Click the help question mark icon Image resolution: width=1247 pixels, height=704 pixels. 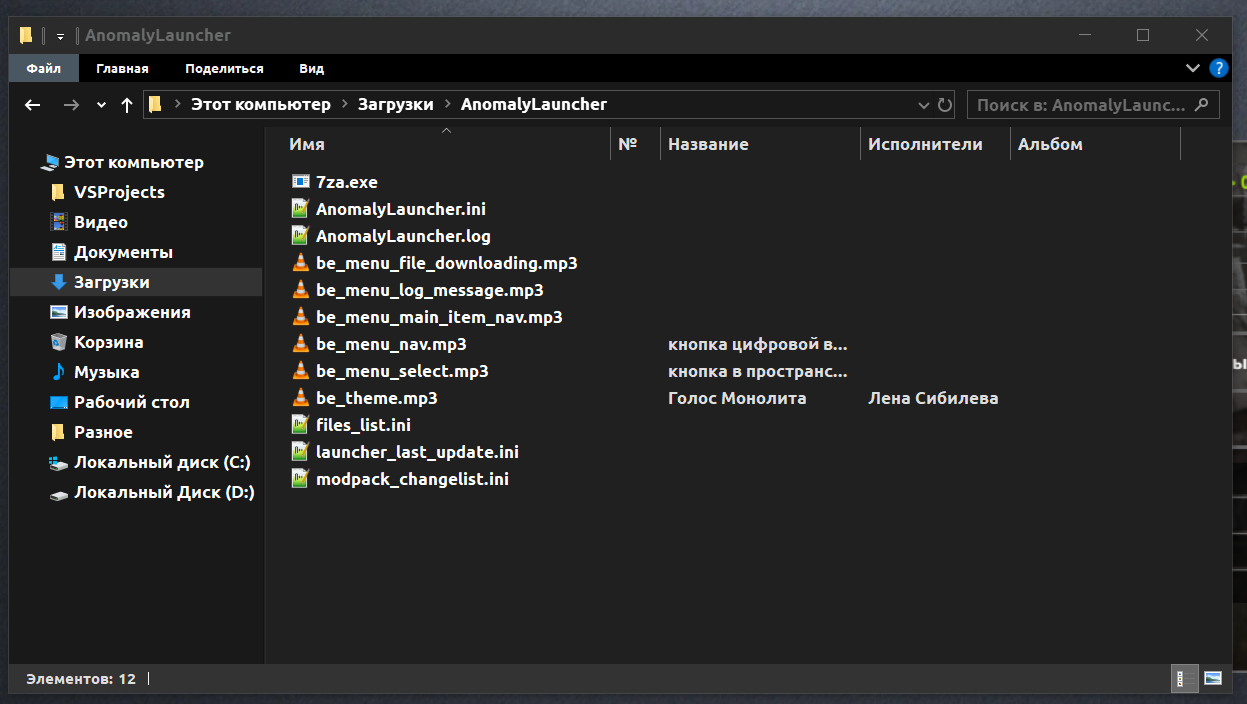pos(1218,68)
